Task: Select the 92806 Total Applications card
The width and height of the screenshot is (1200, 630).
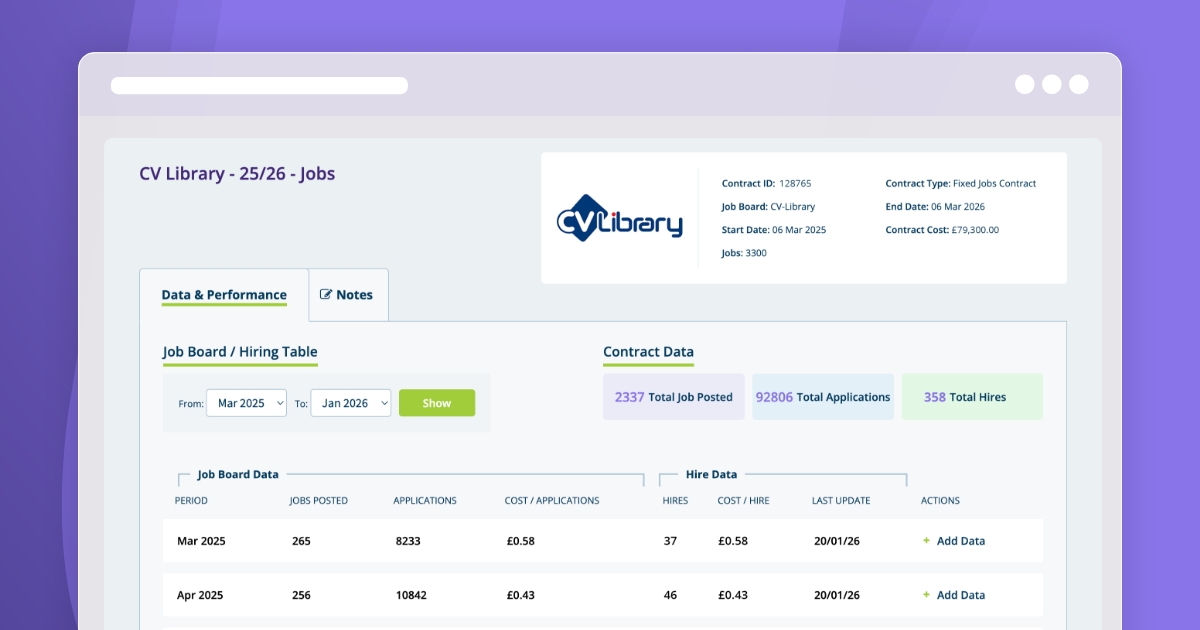Action: 823,397
